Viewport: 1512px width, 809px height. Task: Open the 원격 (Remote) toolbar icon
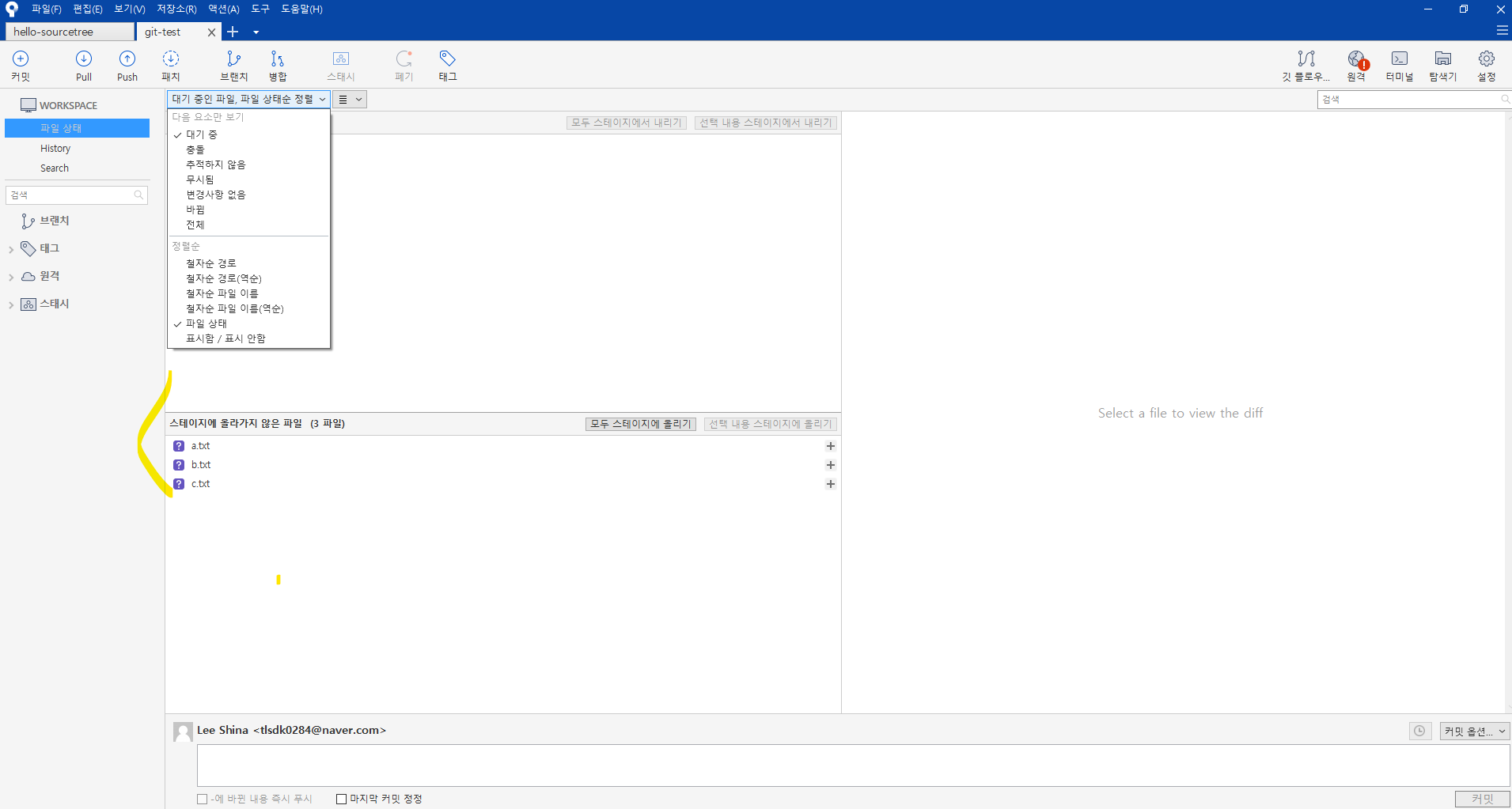click(1356, 66)
